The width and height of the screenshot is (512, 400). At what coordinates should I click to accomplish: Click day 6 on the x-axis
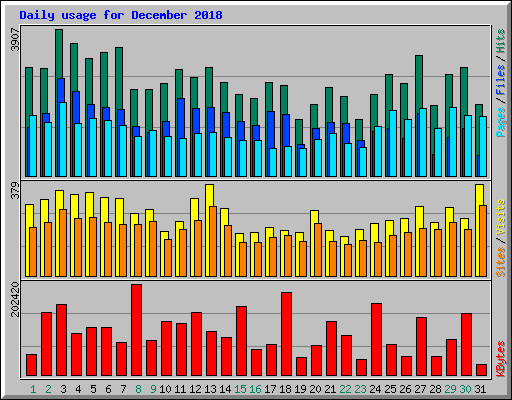(108, 389)
